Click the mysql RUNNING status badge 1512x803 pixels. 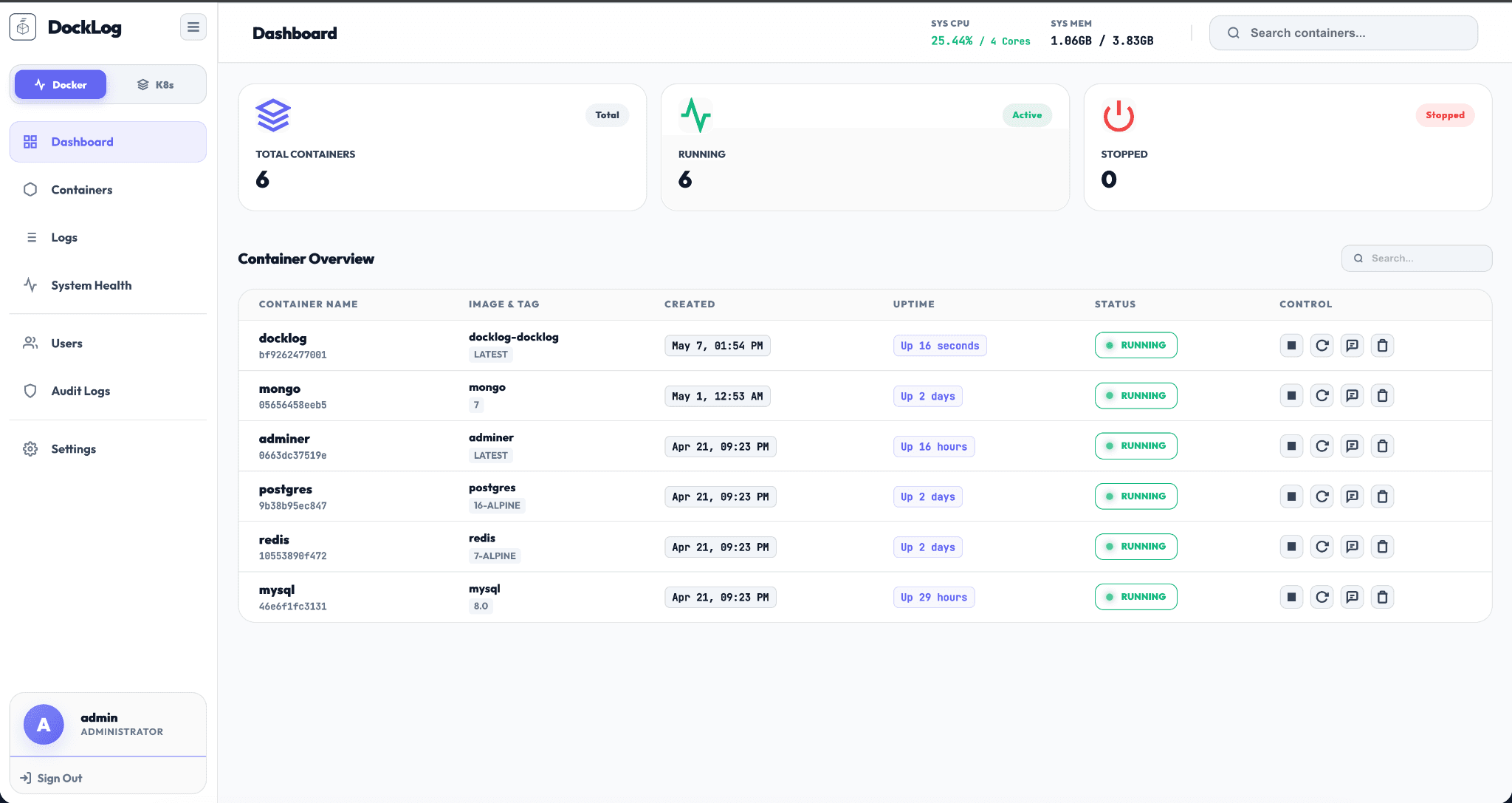pos(1135,596)
